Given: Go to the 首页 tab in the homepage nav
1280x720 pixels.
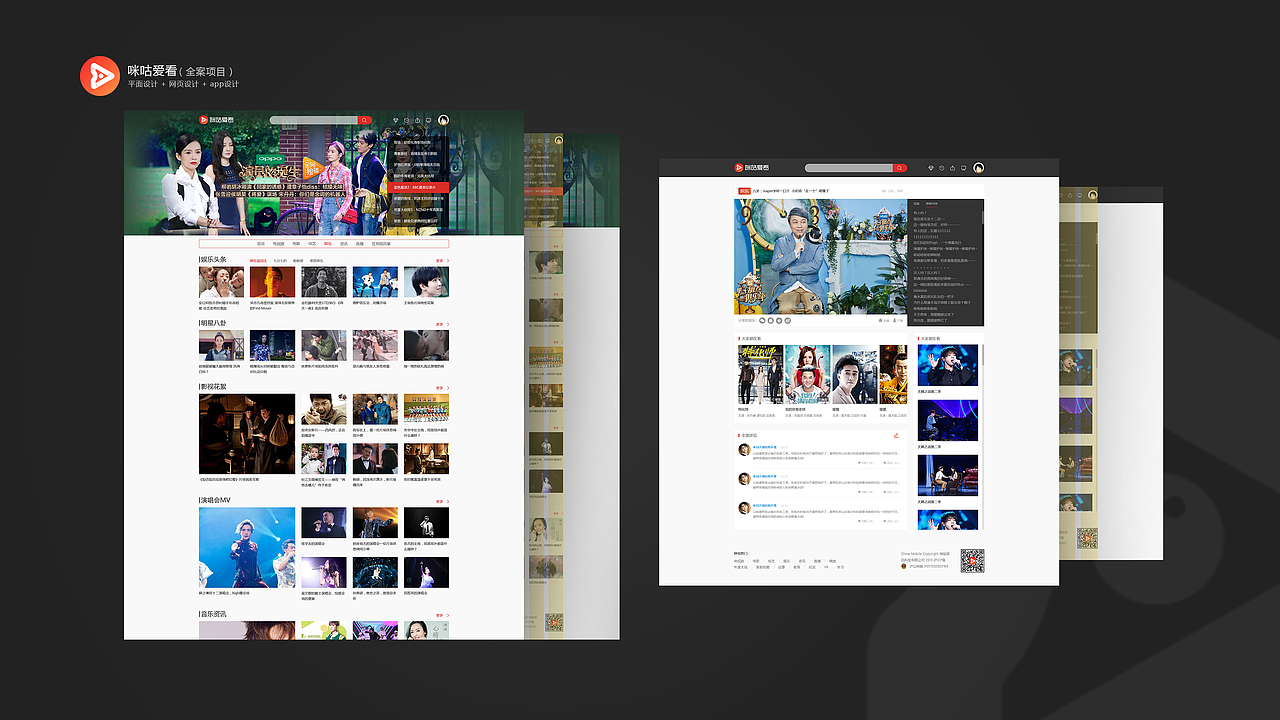Looking at the screenshot, I should pos(261,243).
